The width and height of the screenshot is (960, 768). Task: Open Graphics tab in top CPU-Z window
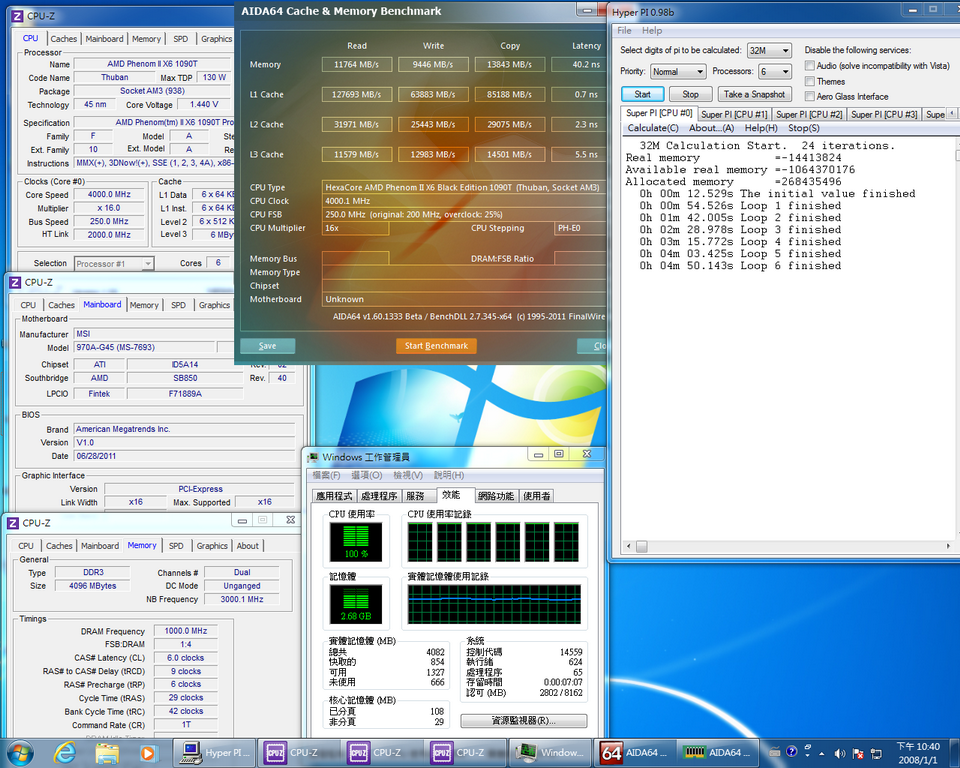(216, 39)
